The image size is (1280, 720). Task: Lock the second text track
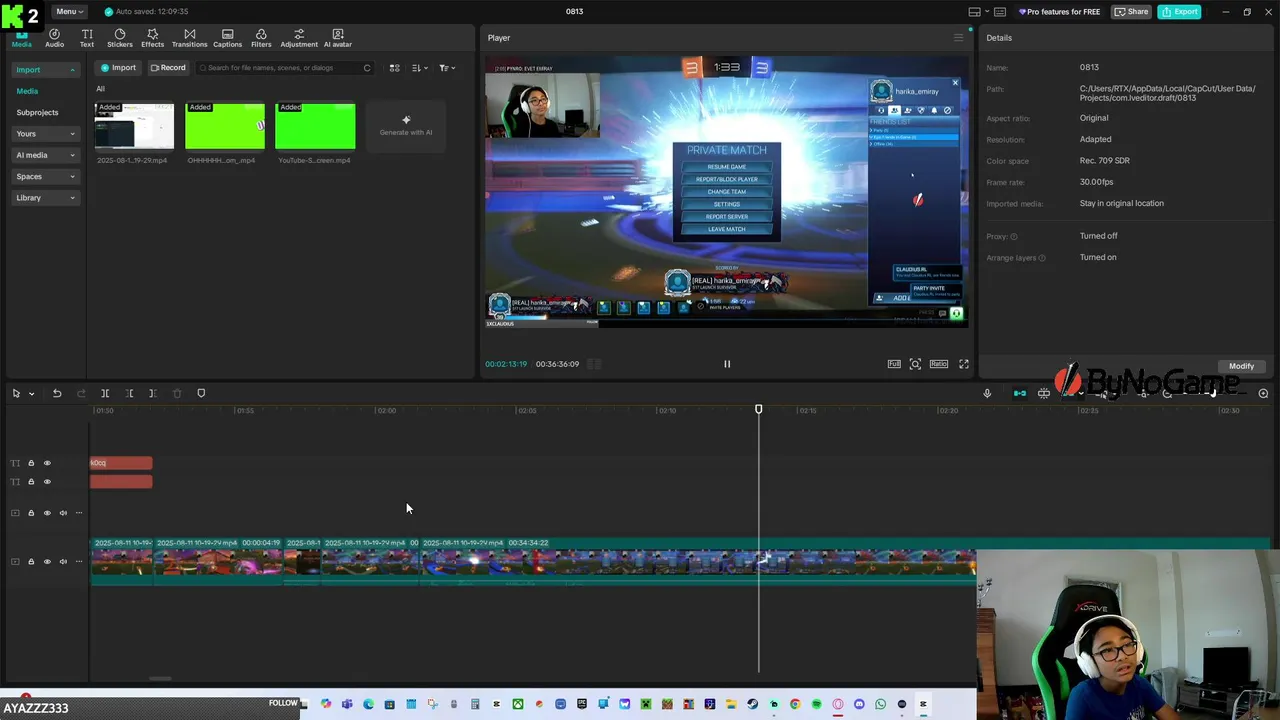[x=31, y=482]
